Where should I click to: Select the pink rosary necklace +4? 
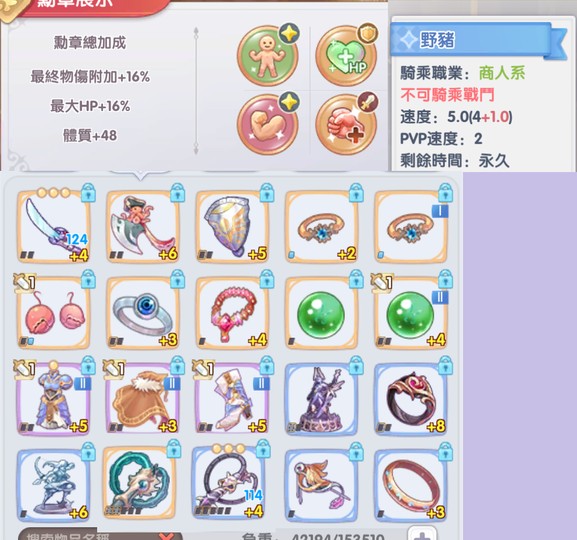233,313
